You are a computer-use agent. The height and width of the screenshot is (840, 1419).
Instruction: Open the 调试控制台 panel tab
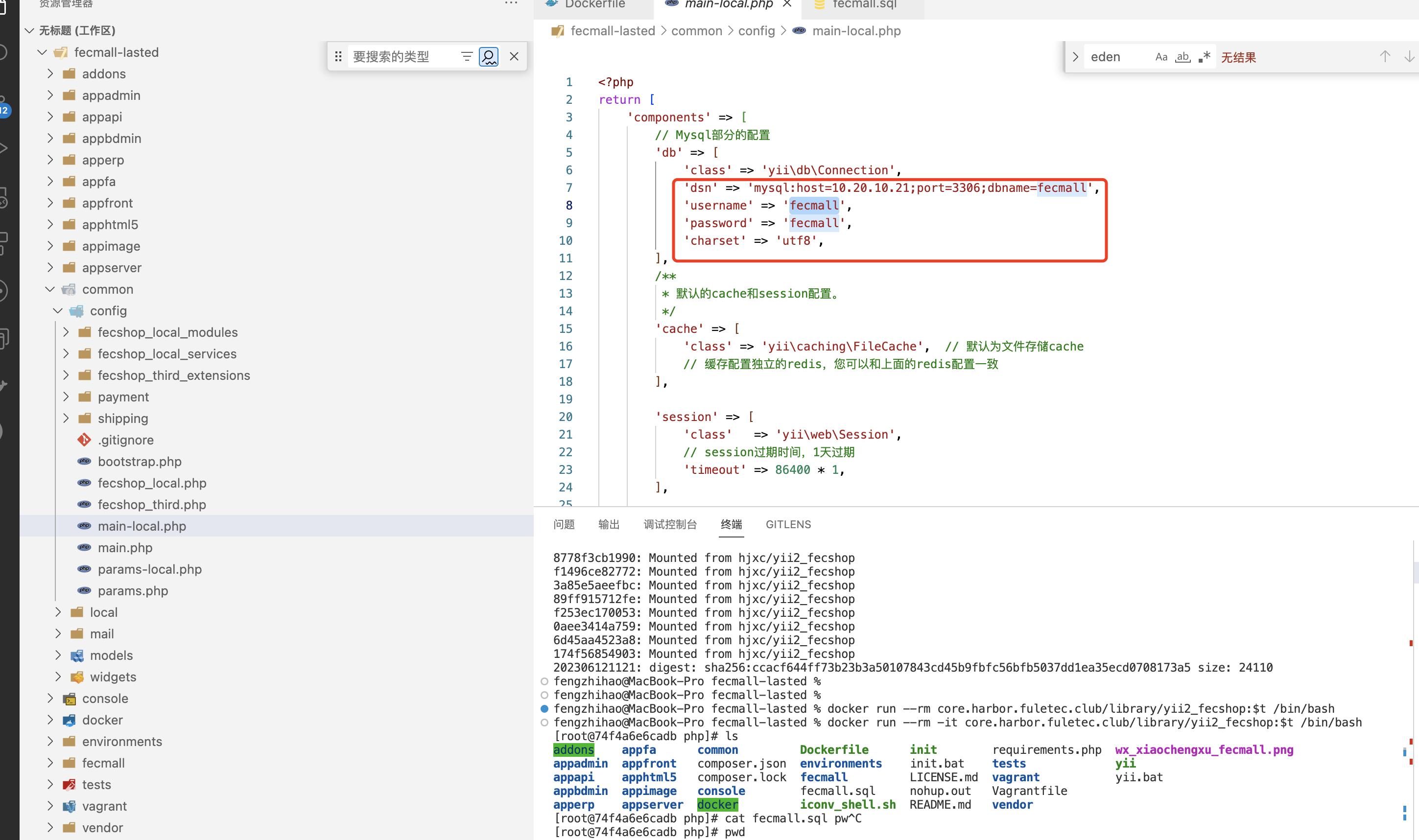coord(670,524)
